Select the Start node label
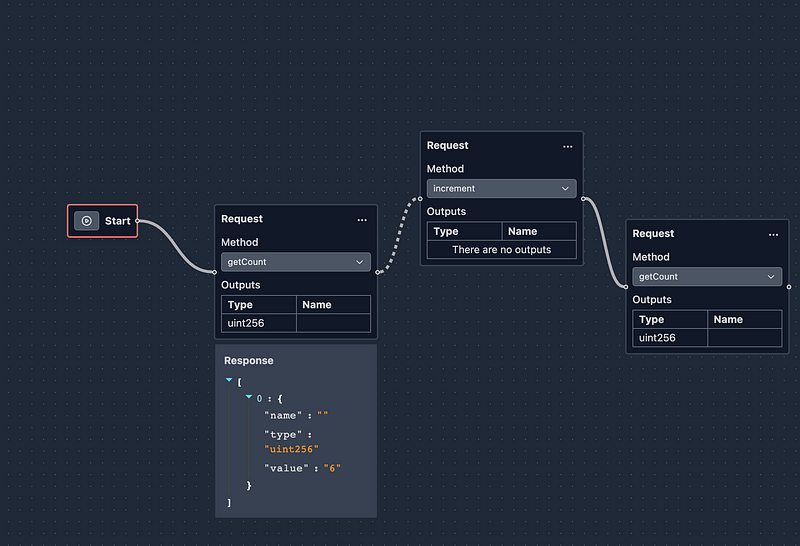Image resolution: width=800 pixels, height=546 pixels. coord(117,221)
